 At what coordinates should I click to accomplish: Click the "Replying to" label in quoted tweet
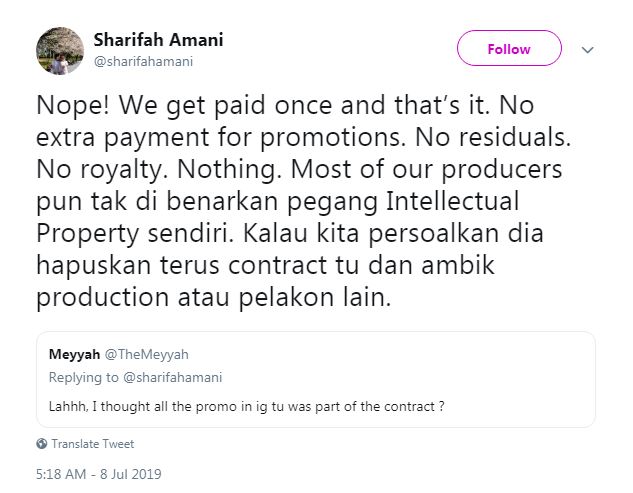83,377
